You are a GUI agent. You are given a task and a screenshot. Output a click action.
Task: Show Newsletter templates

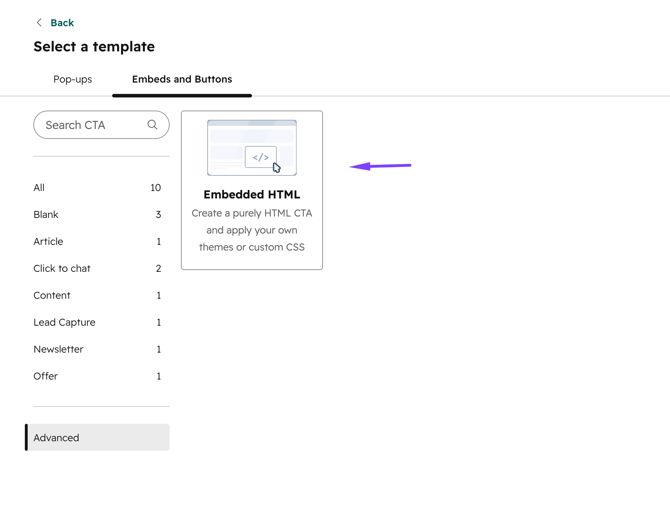(x=97, y=349)
